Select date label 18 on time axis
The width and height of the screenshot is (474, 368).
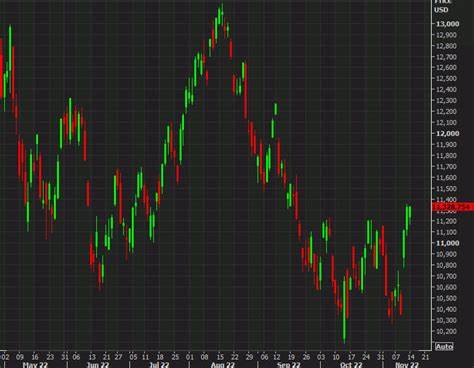(160, 357)
